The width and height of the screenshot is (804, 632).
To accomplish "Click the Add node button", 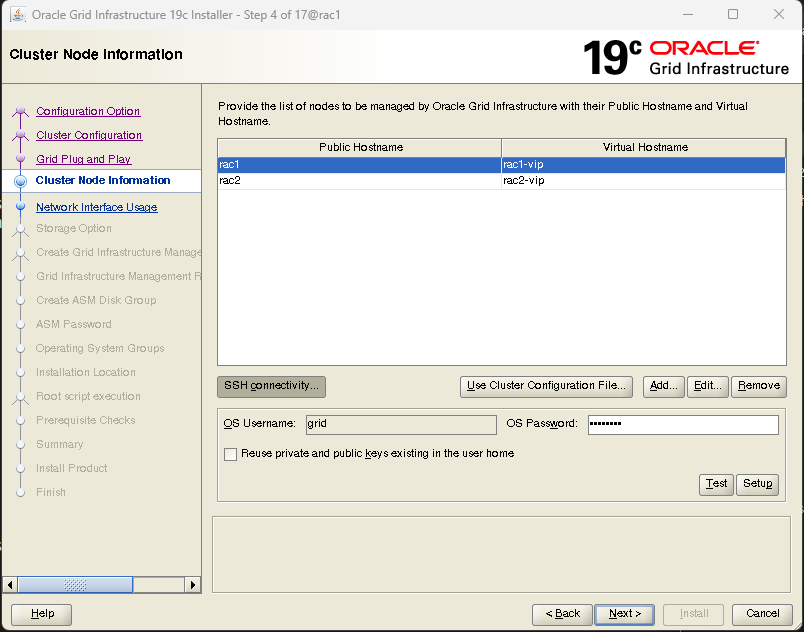I will pos(664,386).
